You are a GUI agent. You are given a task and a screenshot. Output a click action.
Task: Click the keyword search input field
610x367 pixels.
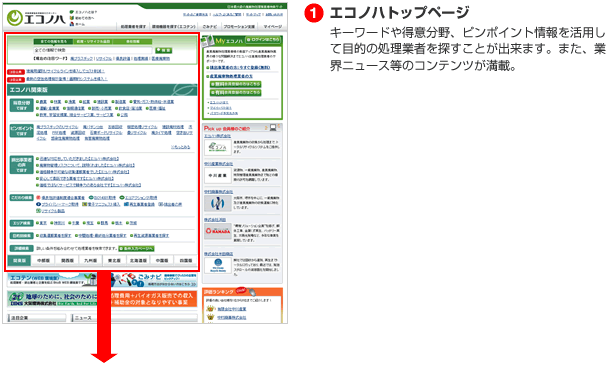[x=93, y=50]
